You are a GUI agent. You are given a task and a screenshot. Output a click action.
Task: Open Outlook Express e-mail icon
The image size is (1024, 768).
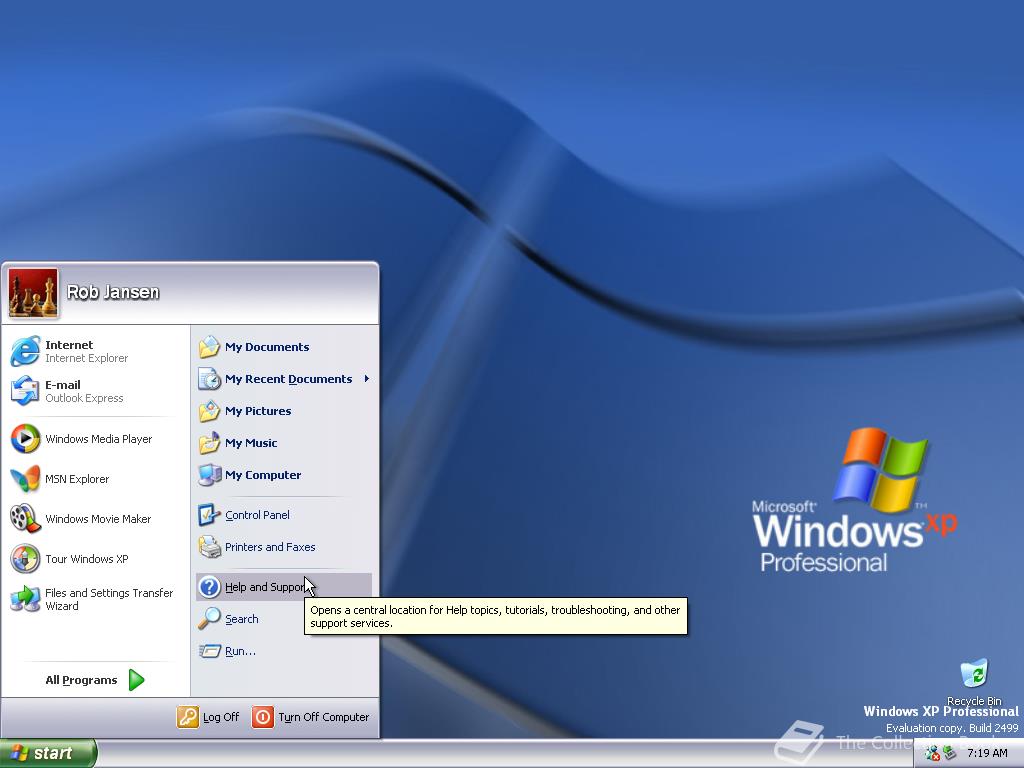pos(25,391)
